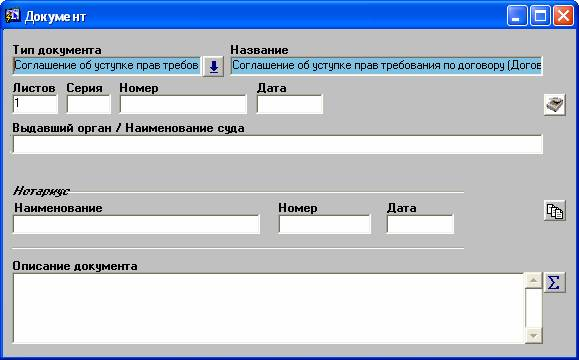579x360 pixels.
Task: Select the document Номер field next to Серия
Action: coord(183,104)
